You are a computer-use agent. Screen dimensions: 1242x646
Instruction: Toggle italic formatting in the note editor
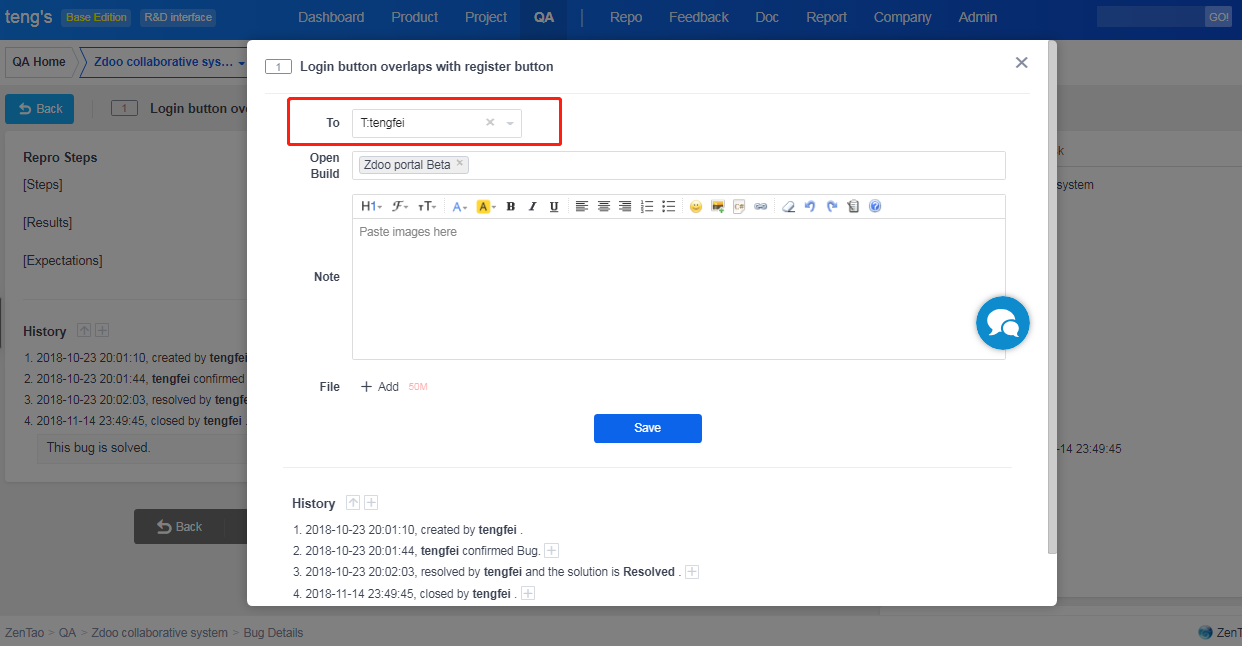pyautogui.click(x=532, y=207)
